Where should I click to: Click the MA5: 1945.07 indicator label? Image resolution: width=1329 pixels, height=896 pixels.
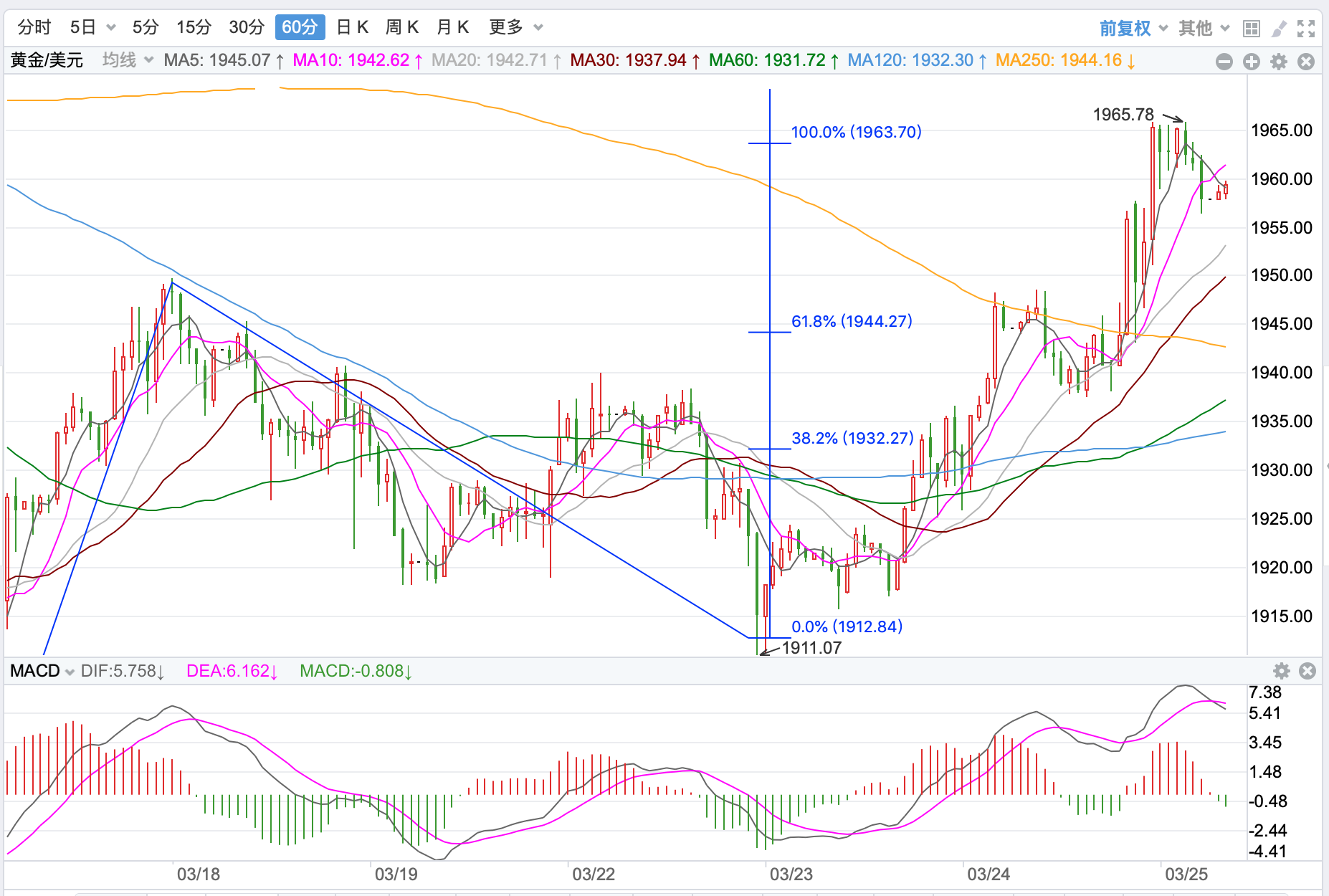tap(224, 60)
